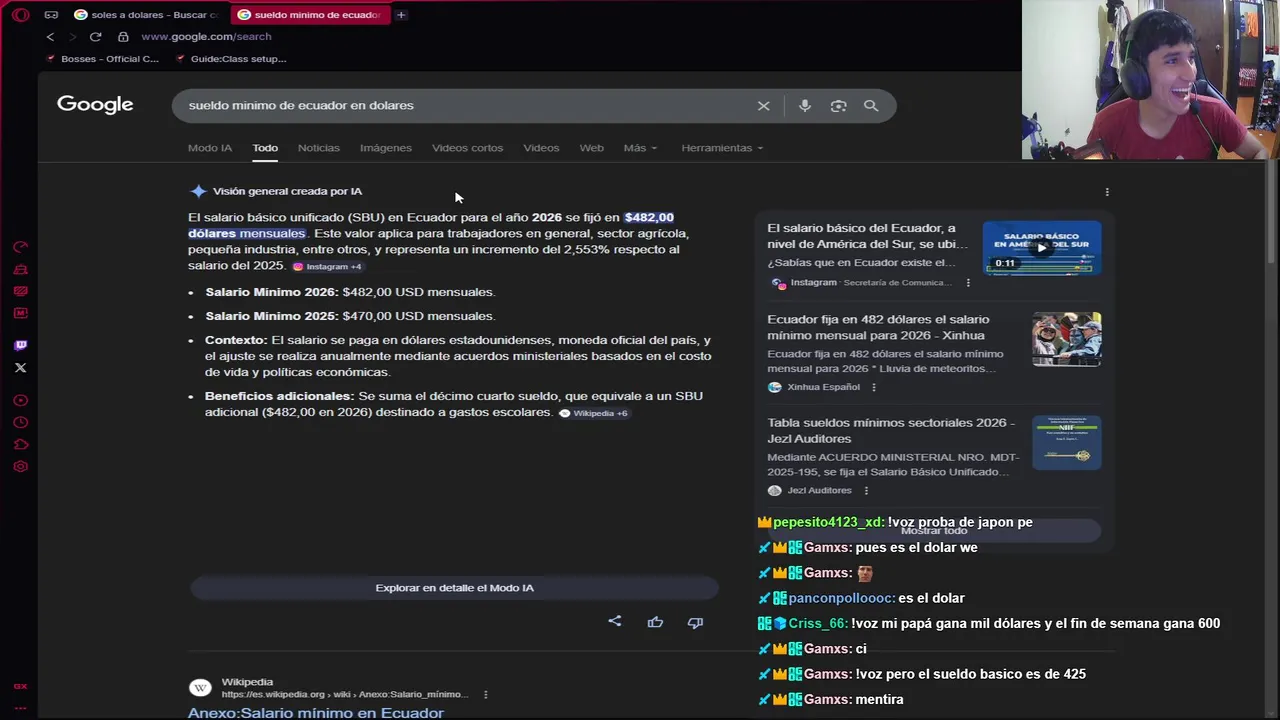
Task: Open AI overview three-dot options
Action: [x=1107, y=192]
